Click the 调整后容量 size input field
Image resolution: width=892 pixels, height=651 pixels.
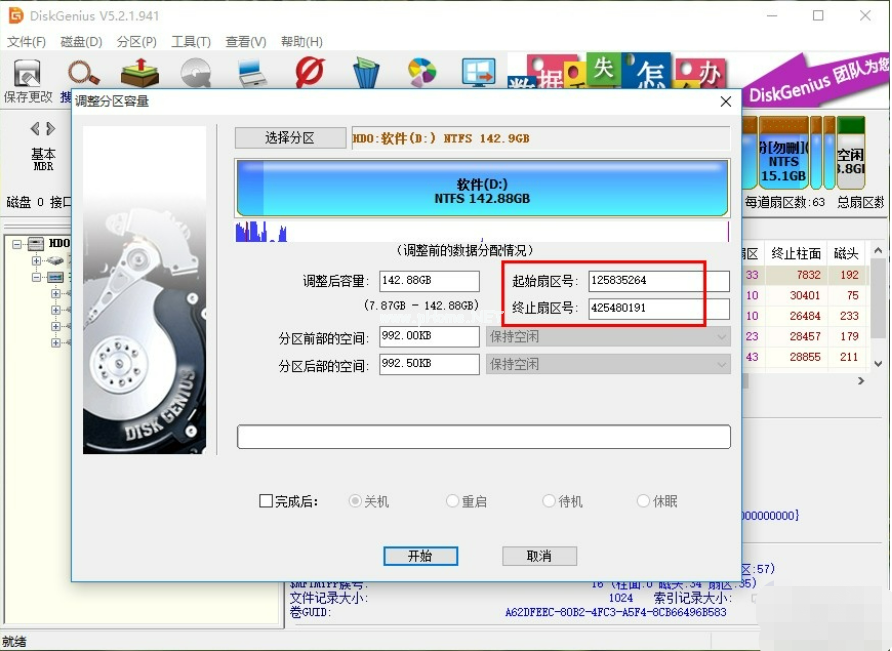[x=428, y=281]
